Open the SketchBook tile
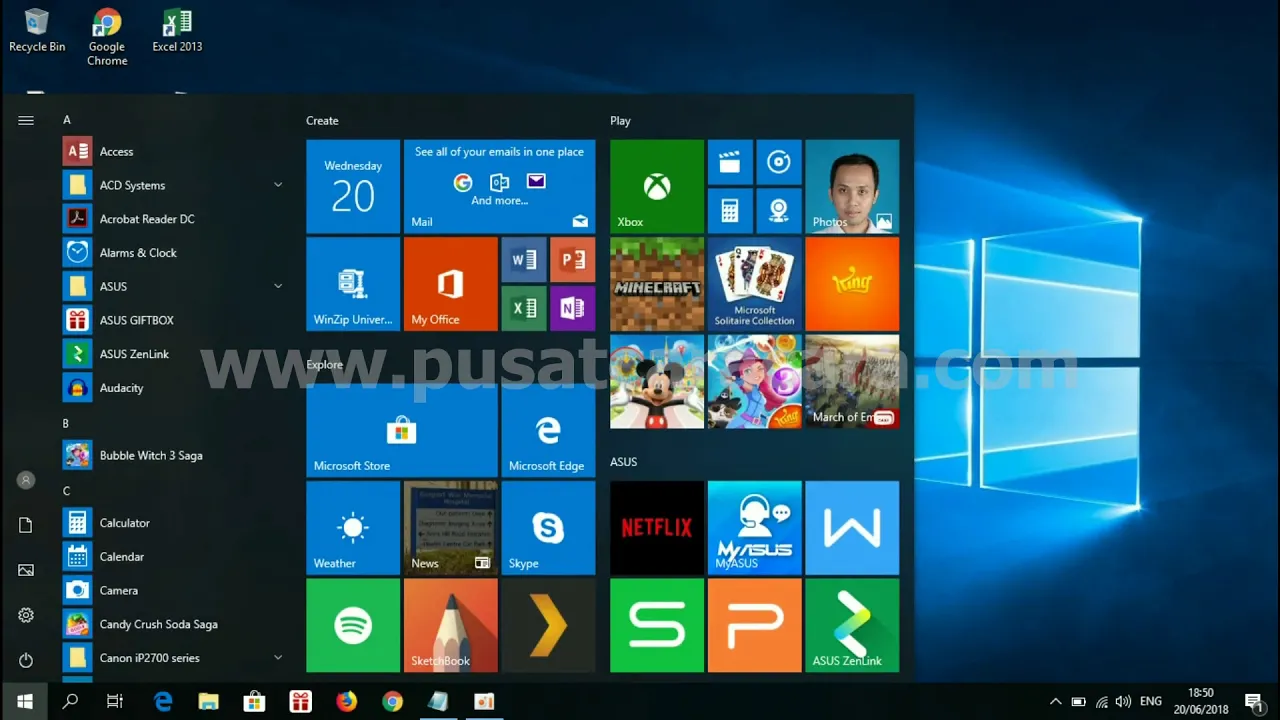This screenshot has height=720, width=1280. (450, 625)
